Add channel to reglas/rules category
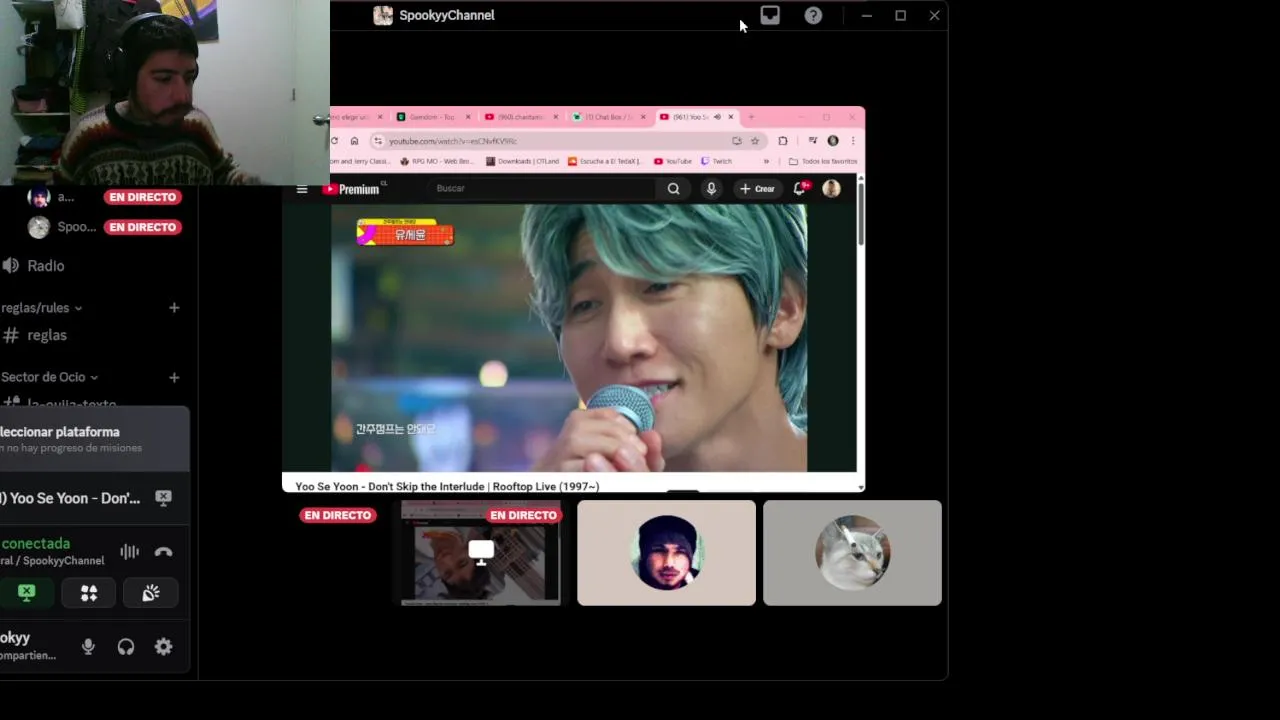 [x=174, y=308]
